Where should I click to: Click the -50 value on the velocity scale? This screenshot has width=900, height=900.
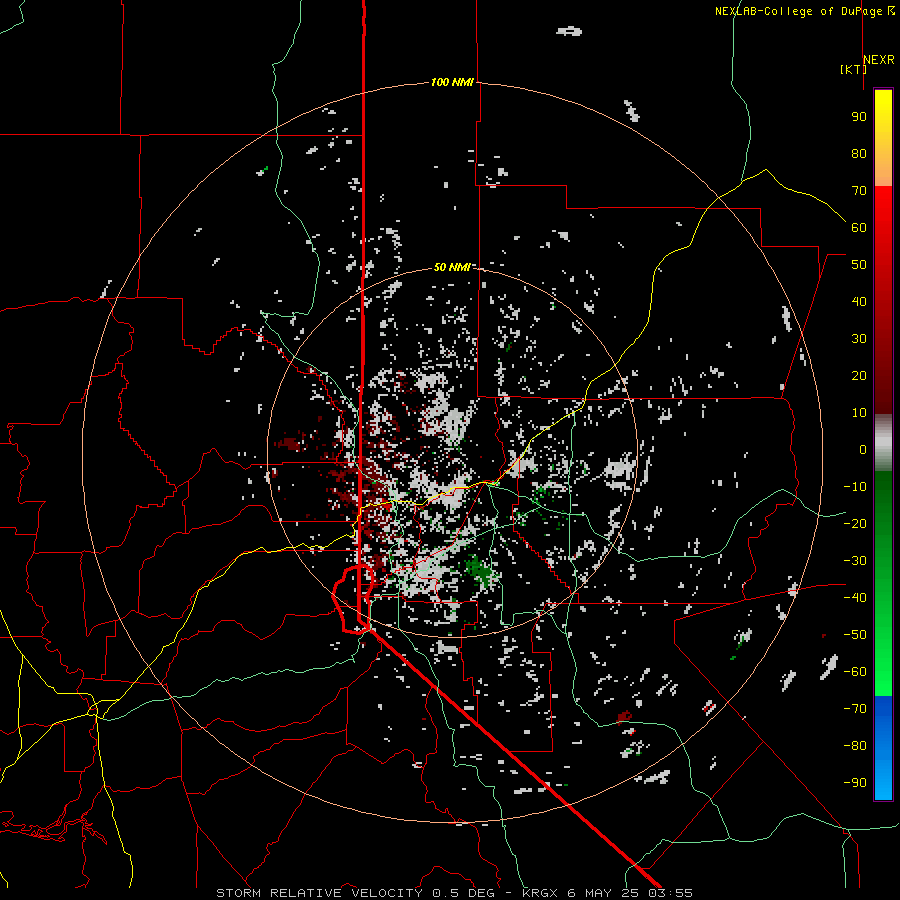tap(855, 635)
